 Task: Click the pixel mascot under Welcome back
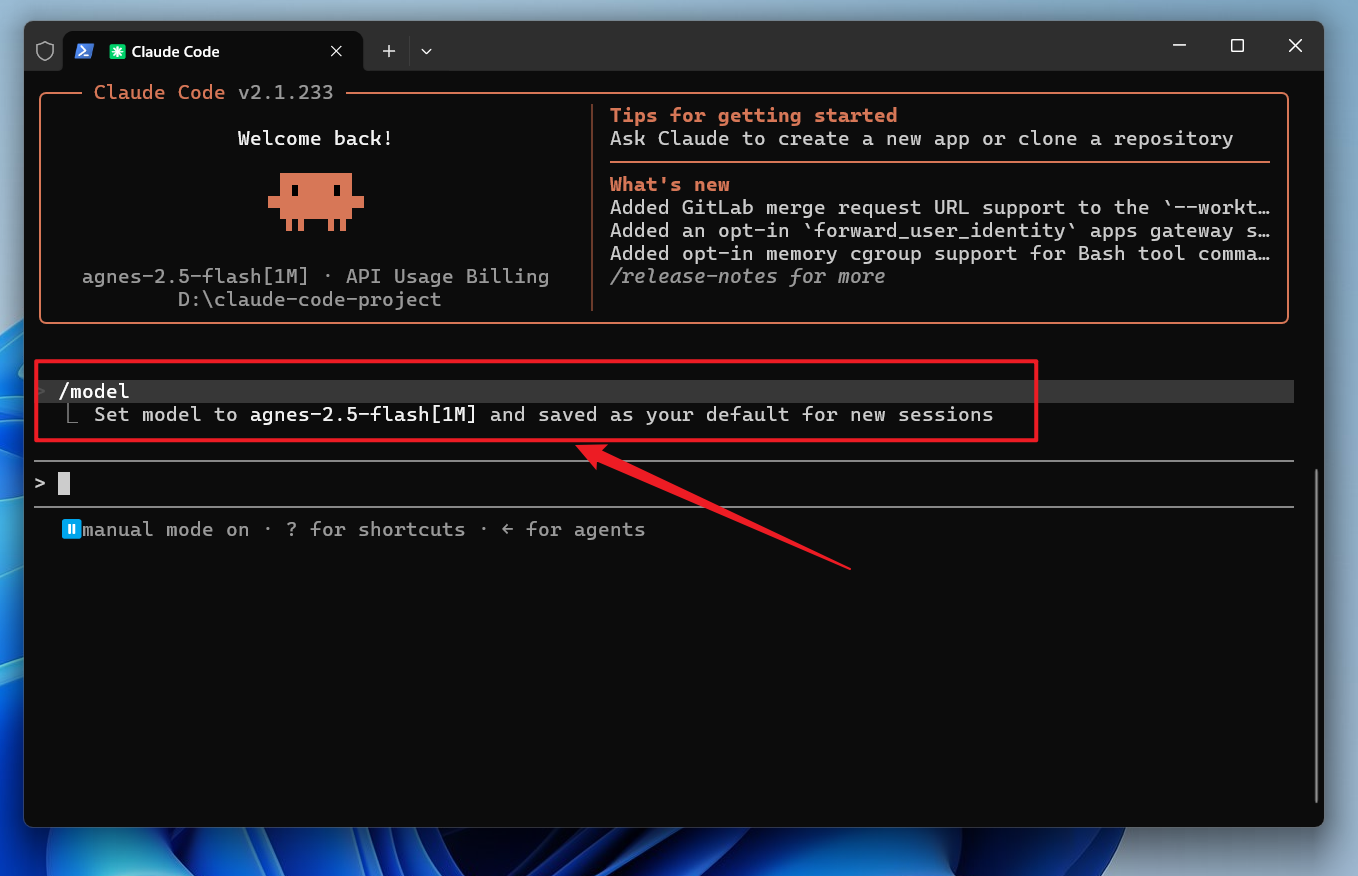point(315,201)
